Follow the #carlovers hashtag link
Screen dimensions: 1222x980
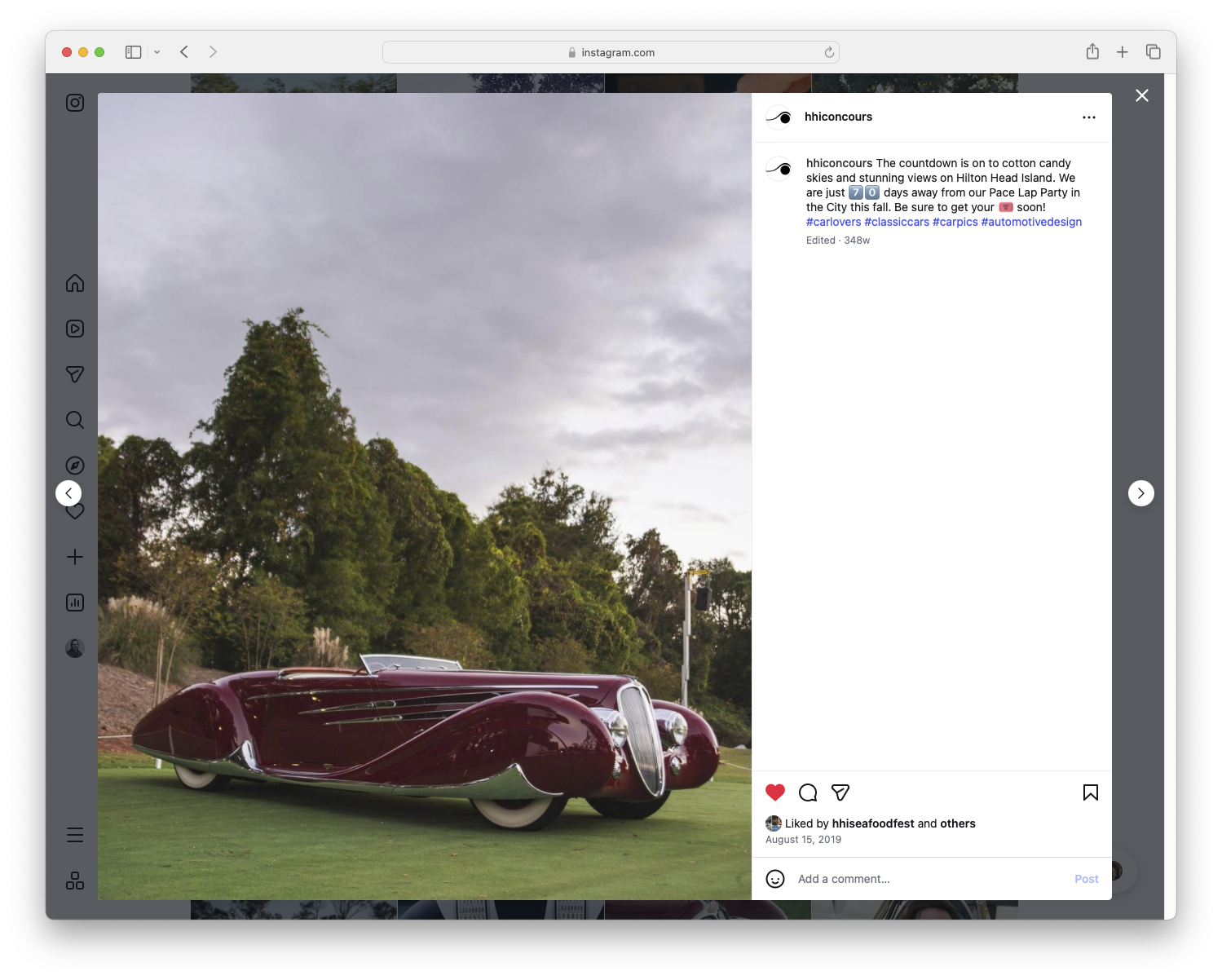(x=833, y=222)
